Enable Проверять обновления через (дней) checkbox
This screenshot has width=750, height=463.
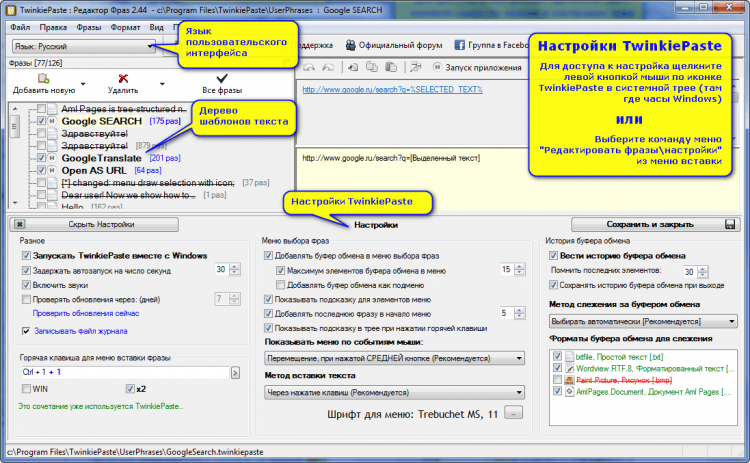(26, 299)
